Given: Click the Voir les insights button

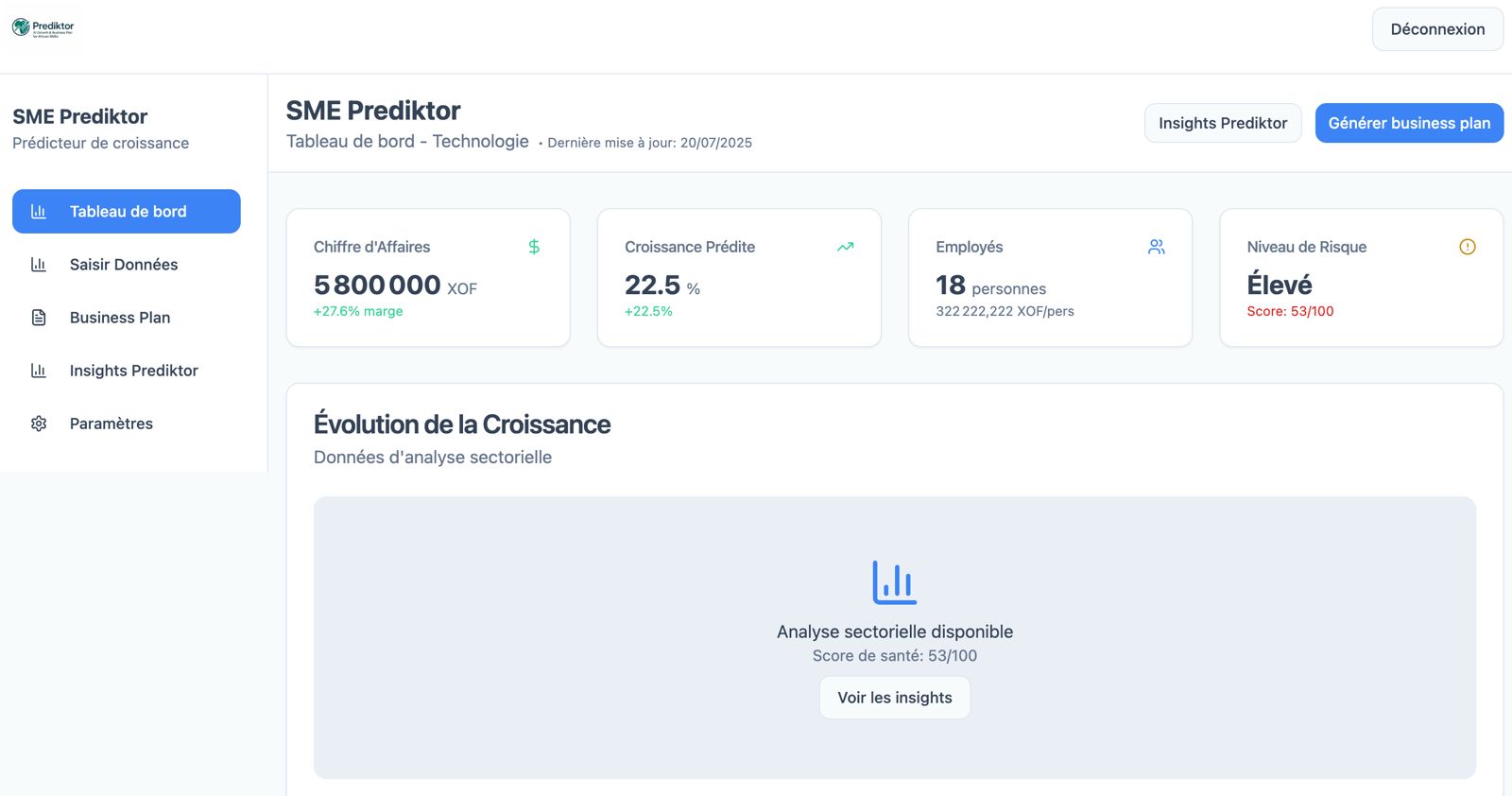Looking at the screenshot, I should tap(895, 698).
